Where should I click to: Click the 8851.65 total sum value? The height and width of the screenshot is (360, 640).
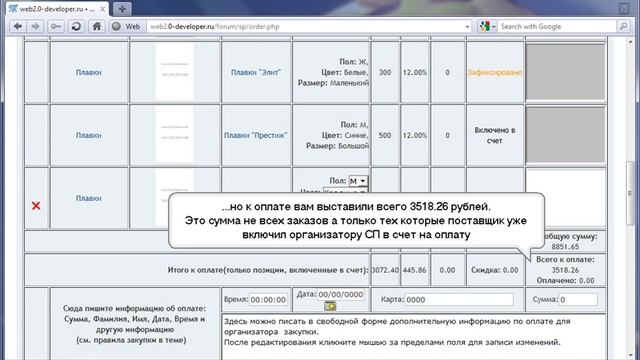coord(565,247)
